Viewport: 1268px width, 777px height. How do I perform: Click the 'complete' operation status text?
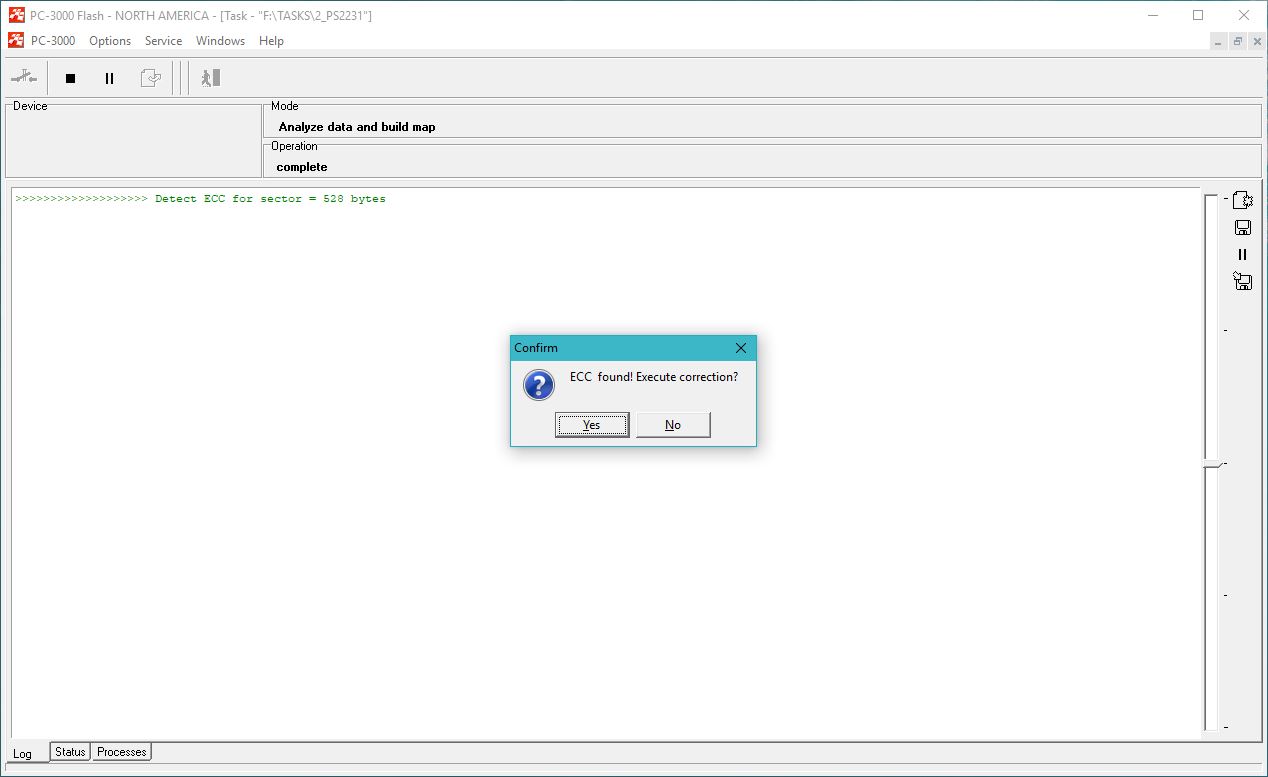point(302,167)
